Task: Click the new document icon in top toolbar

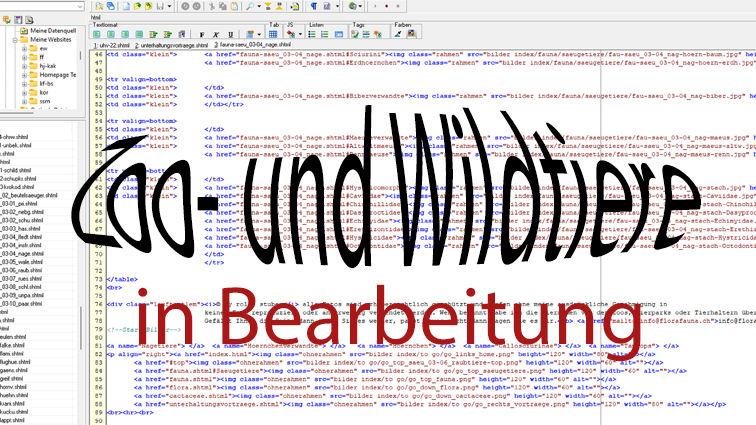Action: tap(126, 6)
